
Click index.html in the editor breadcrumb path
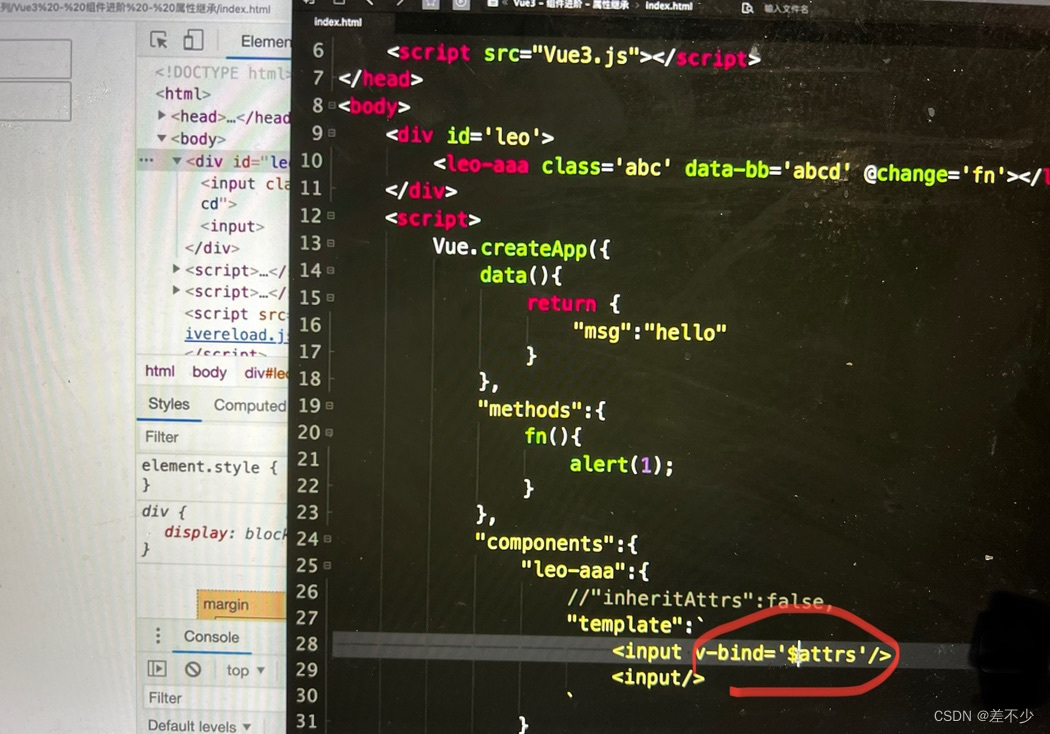pos(668,5)
